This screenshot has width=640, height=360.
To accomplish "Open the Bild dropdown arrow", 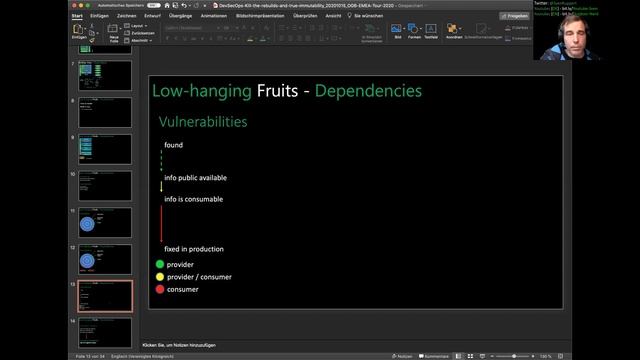I will pyautogui.click(x=404, y=29).
